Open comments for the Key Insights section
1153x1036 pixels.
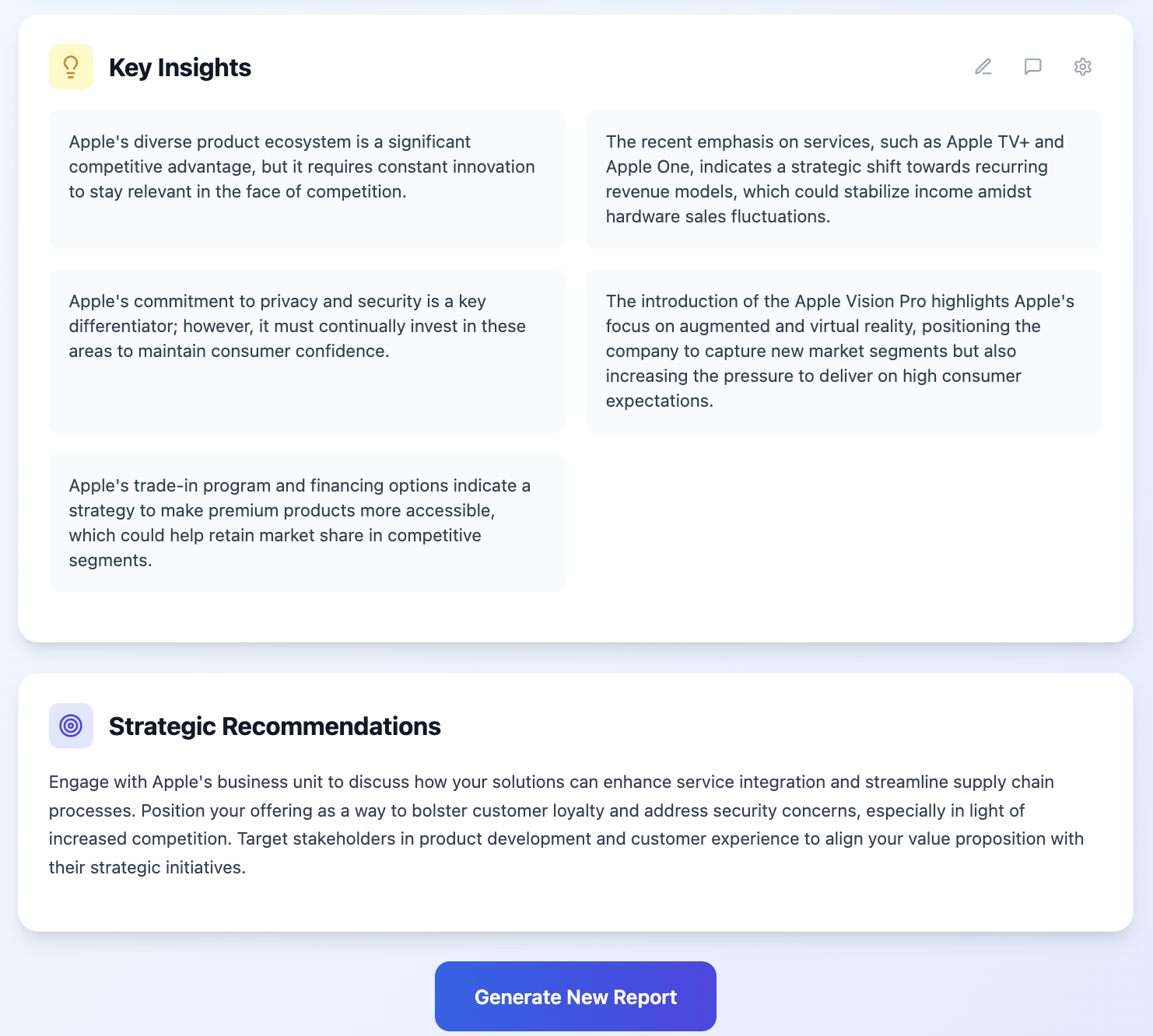pyautogui.click(x=1032, y=67)
